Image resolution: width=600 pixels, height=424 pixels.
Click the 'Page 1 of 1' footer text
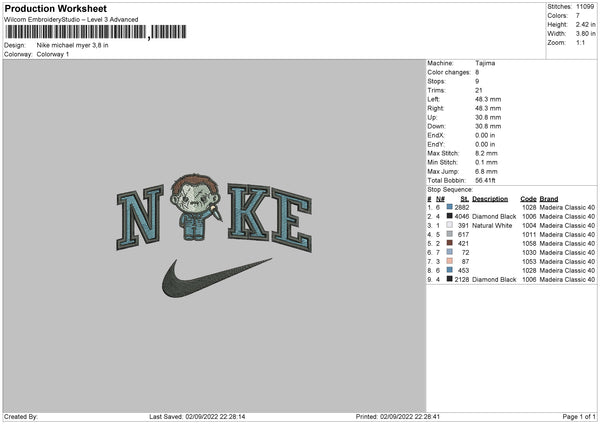click(579, 416)
